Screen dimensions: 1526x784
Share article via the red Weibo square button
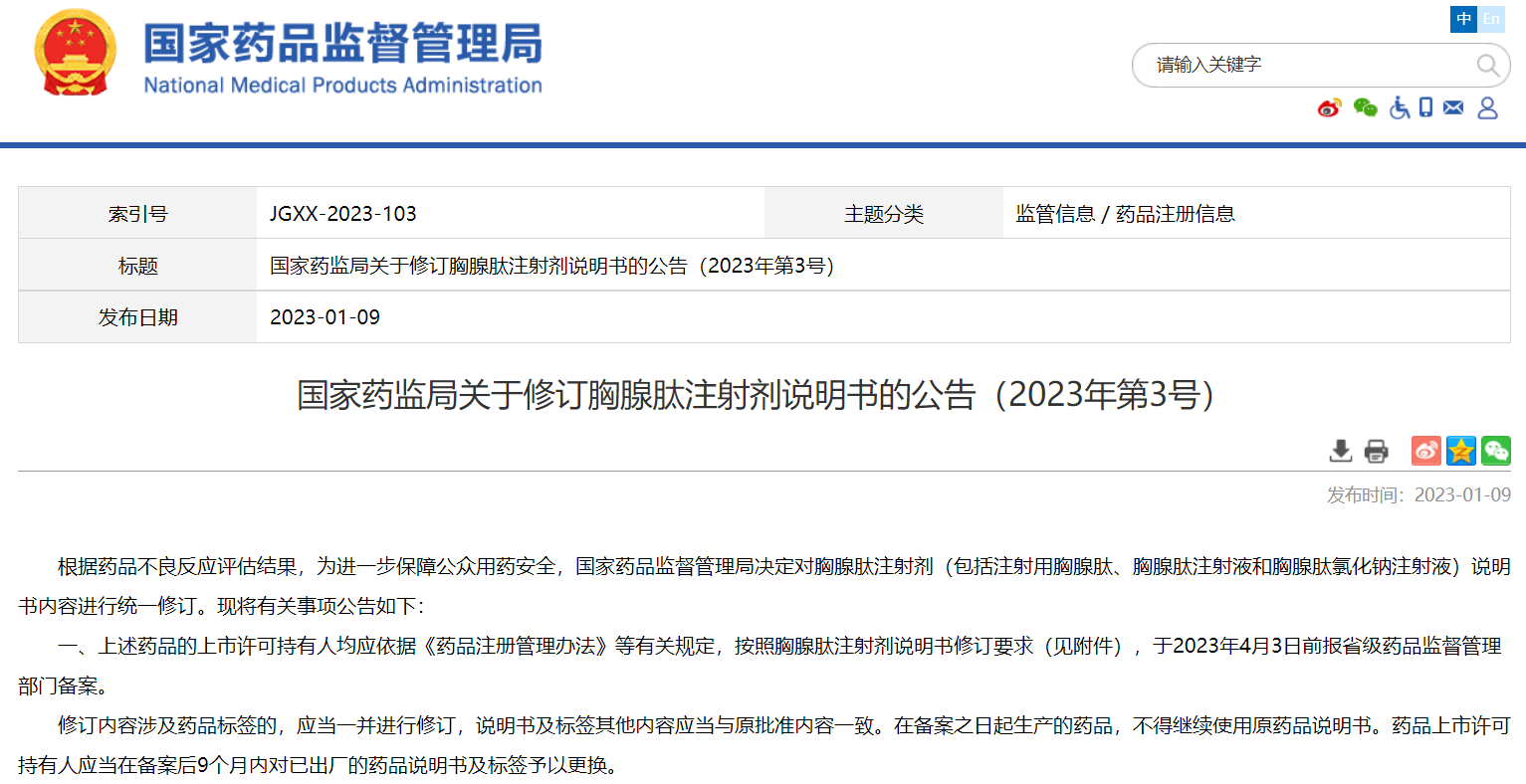tap(1425, 451)
